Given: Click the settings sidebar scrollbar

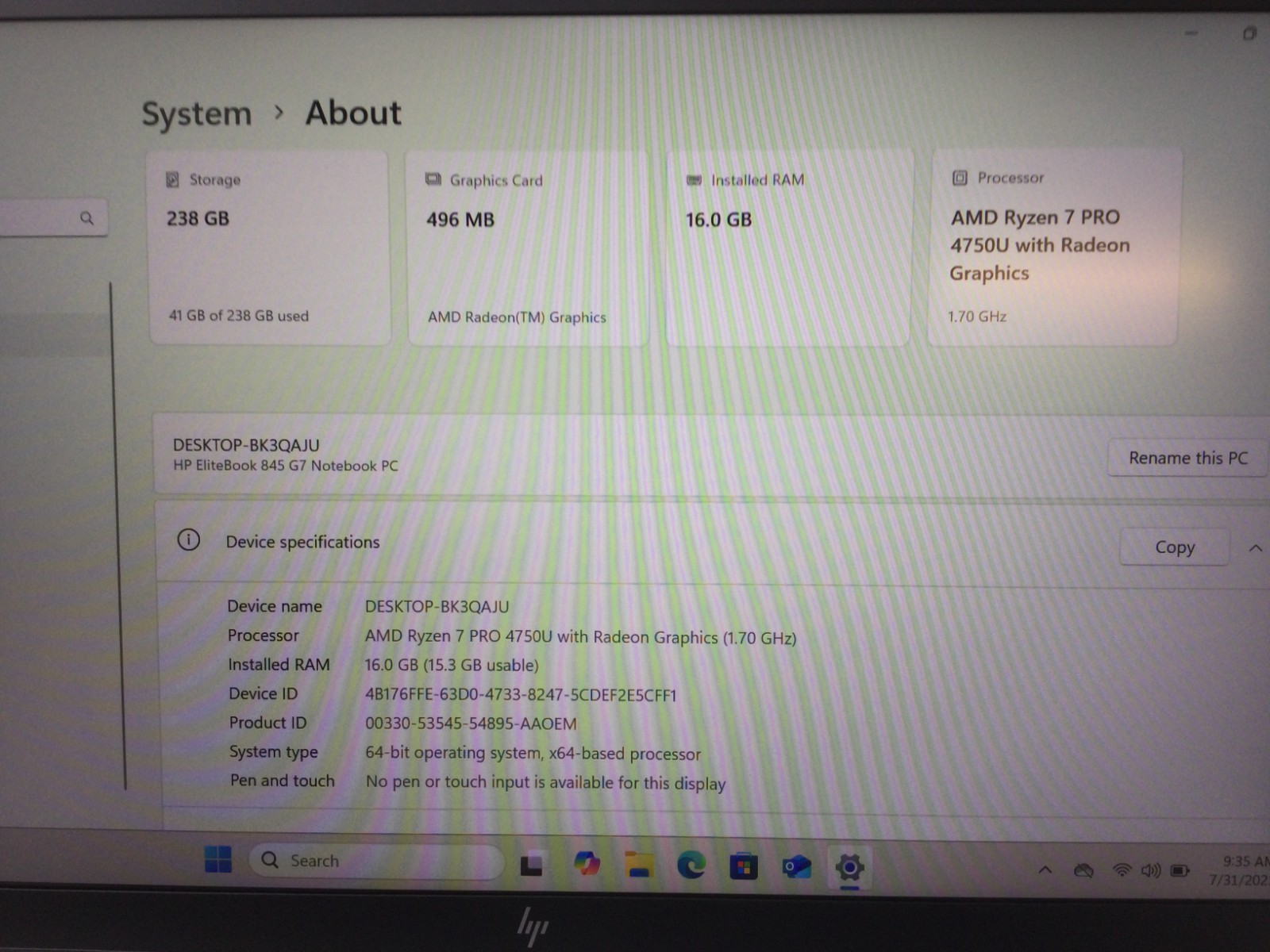Looking at the screenshot, I should 117,535.
